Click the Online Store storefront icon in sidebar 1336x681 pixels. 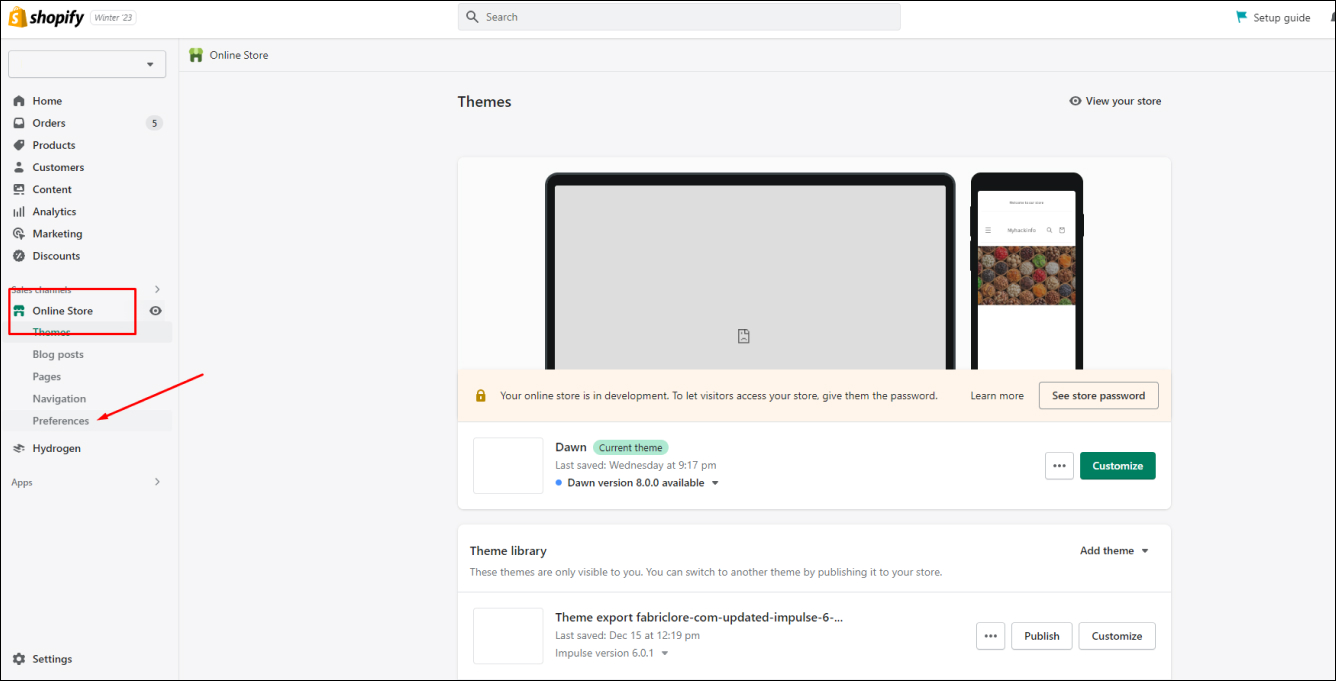point(19,311)
